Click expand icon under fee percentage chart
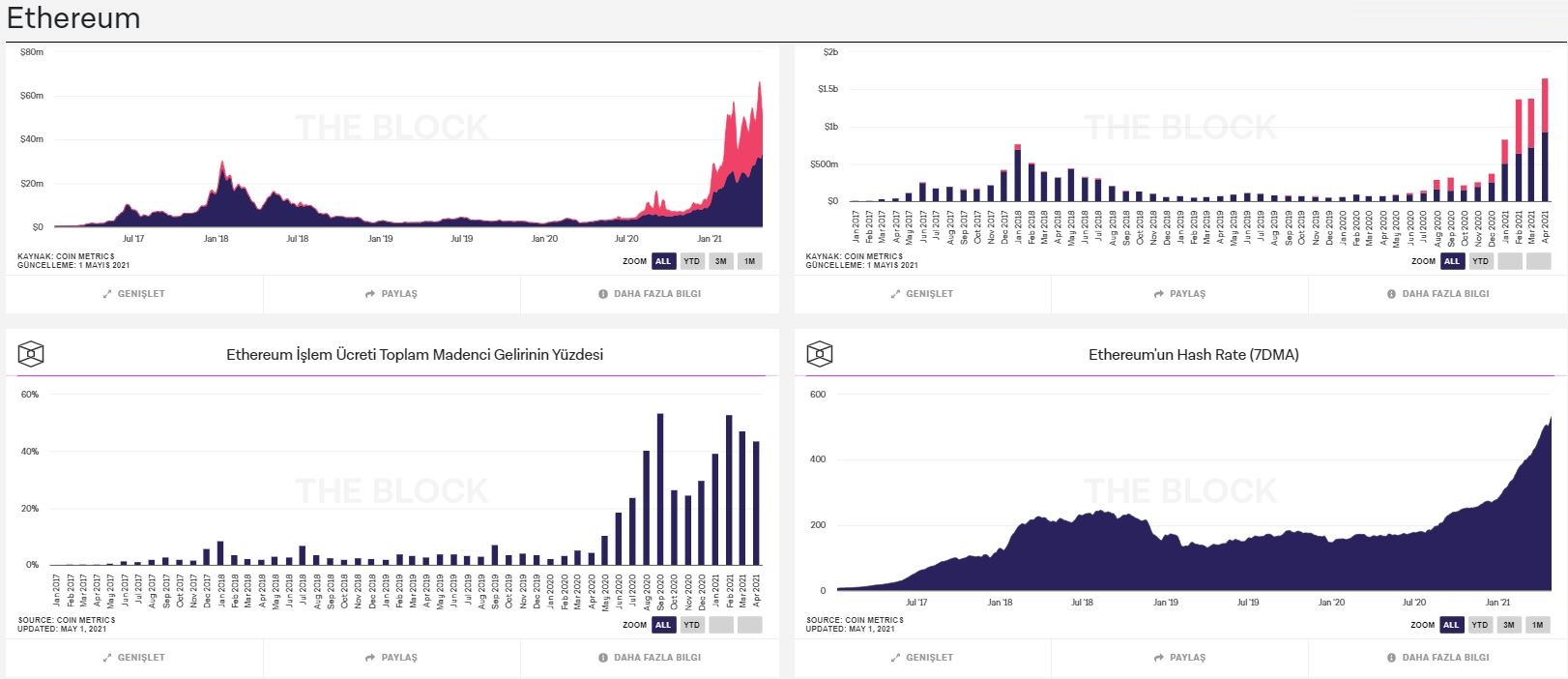Viewport: 1568px width, 679px height. tap(107, 658)
